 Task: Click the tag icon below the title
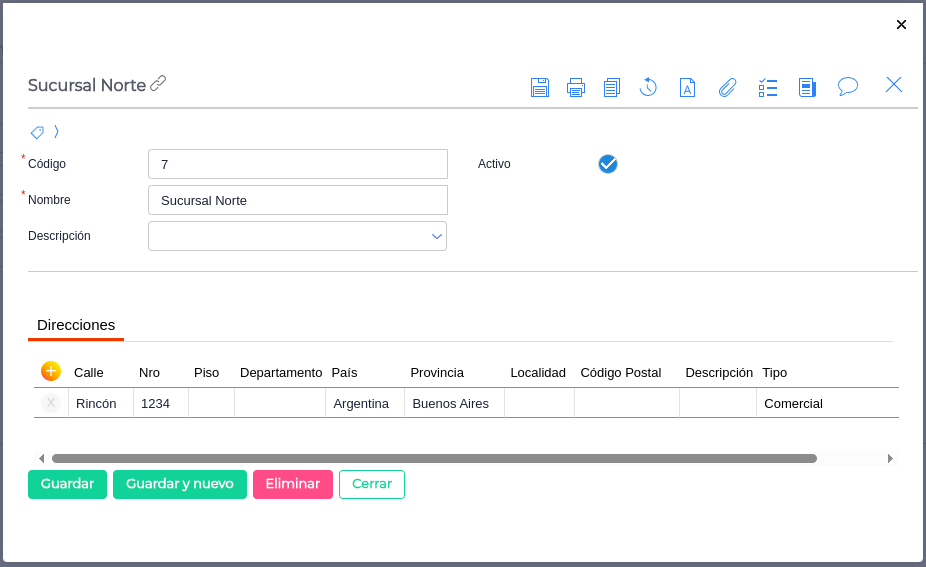(x=37, y=132)
